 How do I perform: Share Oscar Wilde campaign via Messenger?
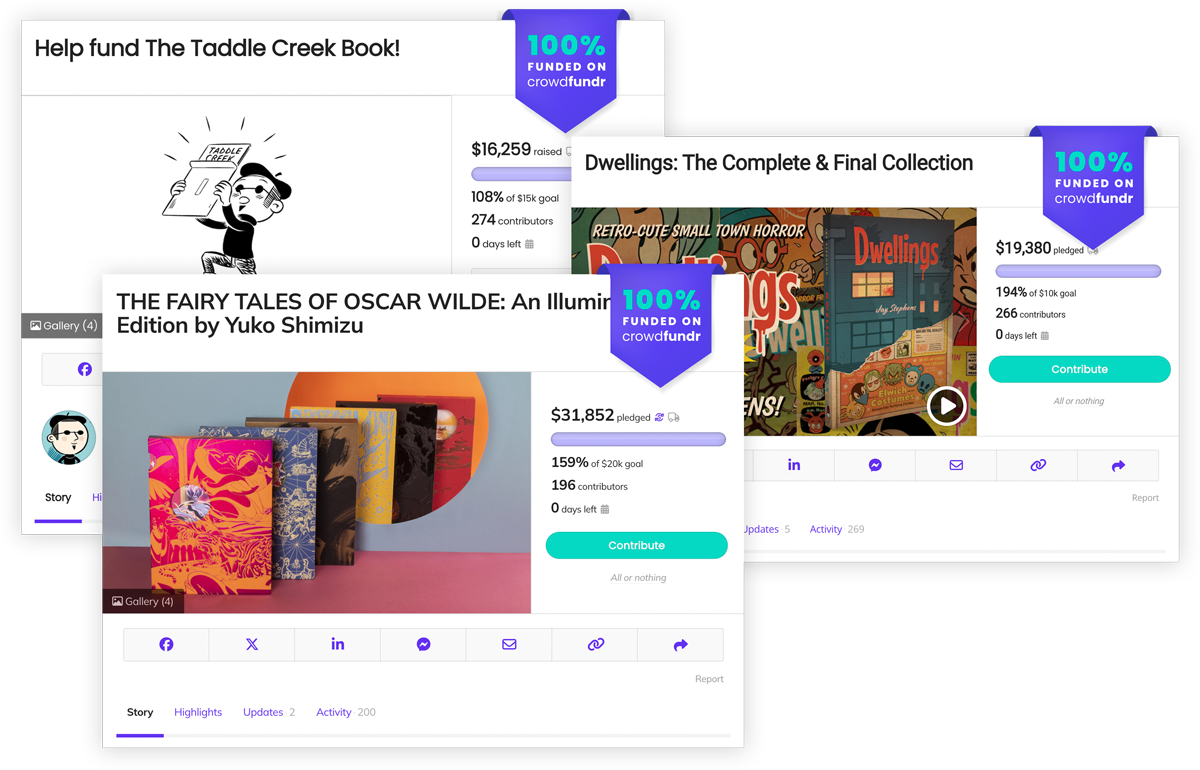pyautogui.click(x=423, y=645)
